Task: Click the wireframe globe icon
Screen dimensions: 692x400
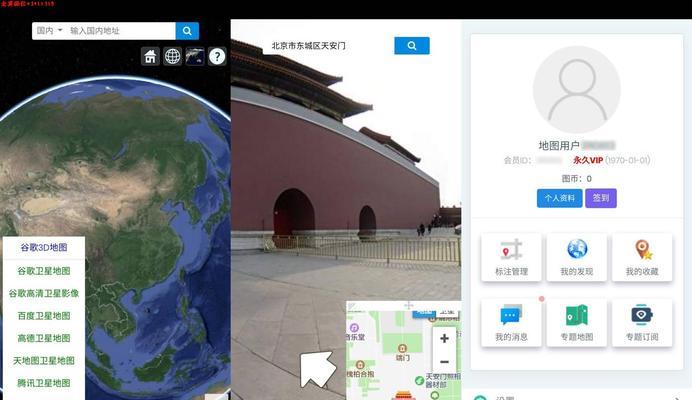Action: tap(173, 56)
